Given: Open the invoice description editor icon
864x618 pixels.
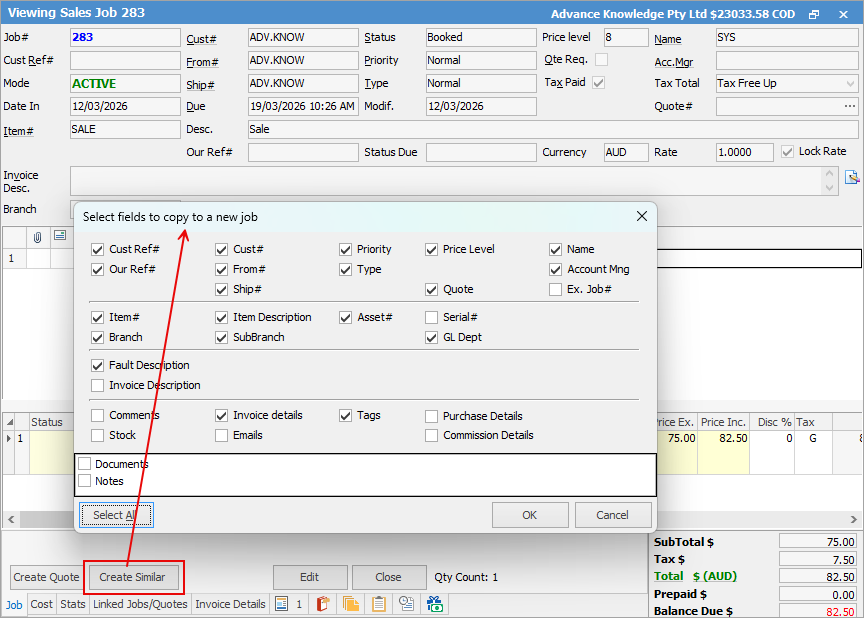Looking at the screenshot, I should click(x=852, y=177).
